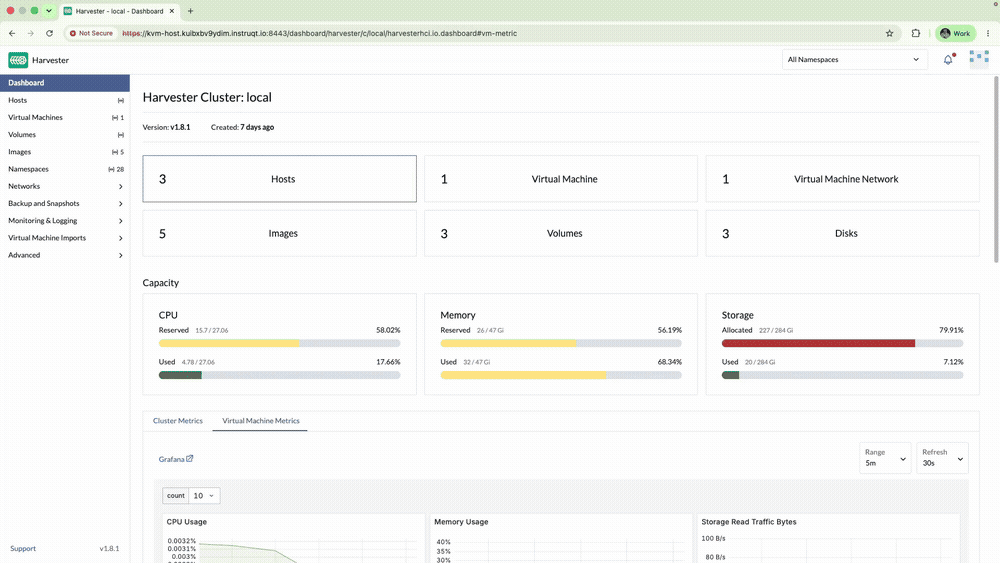Open the 1 Virtual Machine card

[x=561, y=179]
